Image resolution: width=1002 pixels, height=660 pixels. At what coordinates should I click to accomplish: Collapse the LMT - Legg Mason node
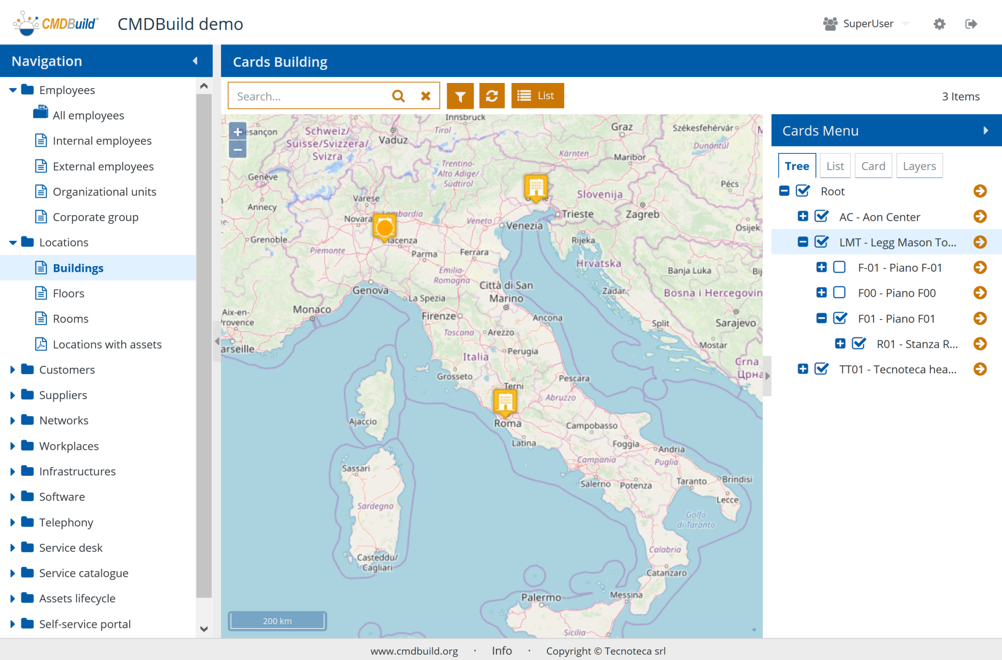[x=803, y=242]
